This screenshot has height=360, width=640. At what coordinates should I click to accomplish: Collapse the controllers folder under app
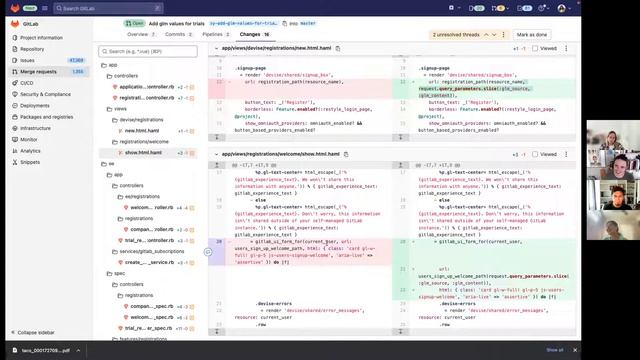coord(122,76)
